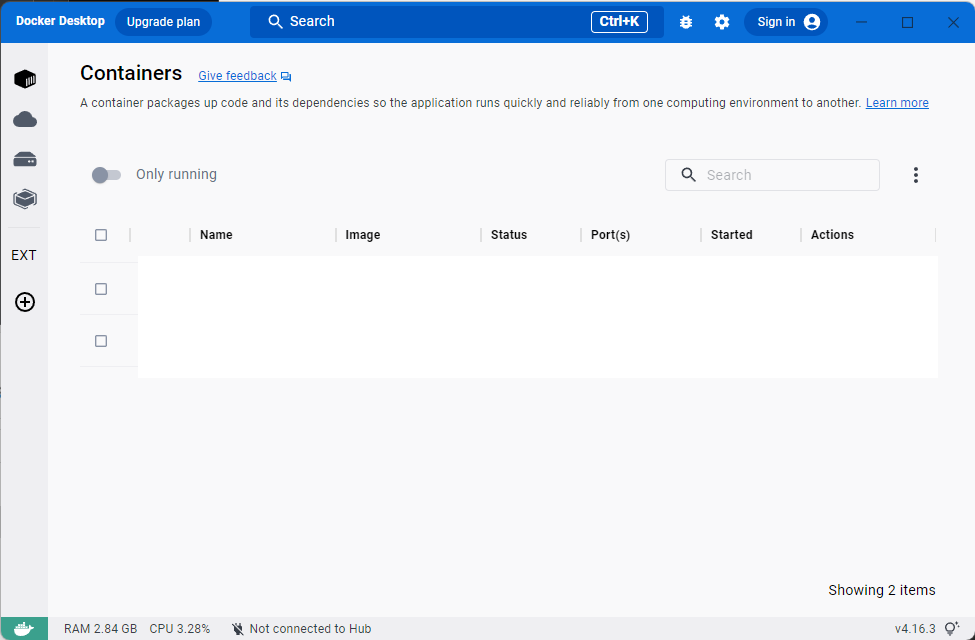Click the Not connected to Hub status
Screen dimensions: 975x640
(302, 629)
